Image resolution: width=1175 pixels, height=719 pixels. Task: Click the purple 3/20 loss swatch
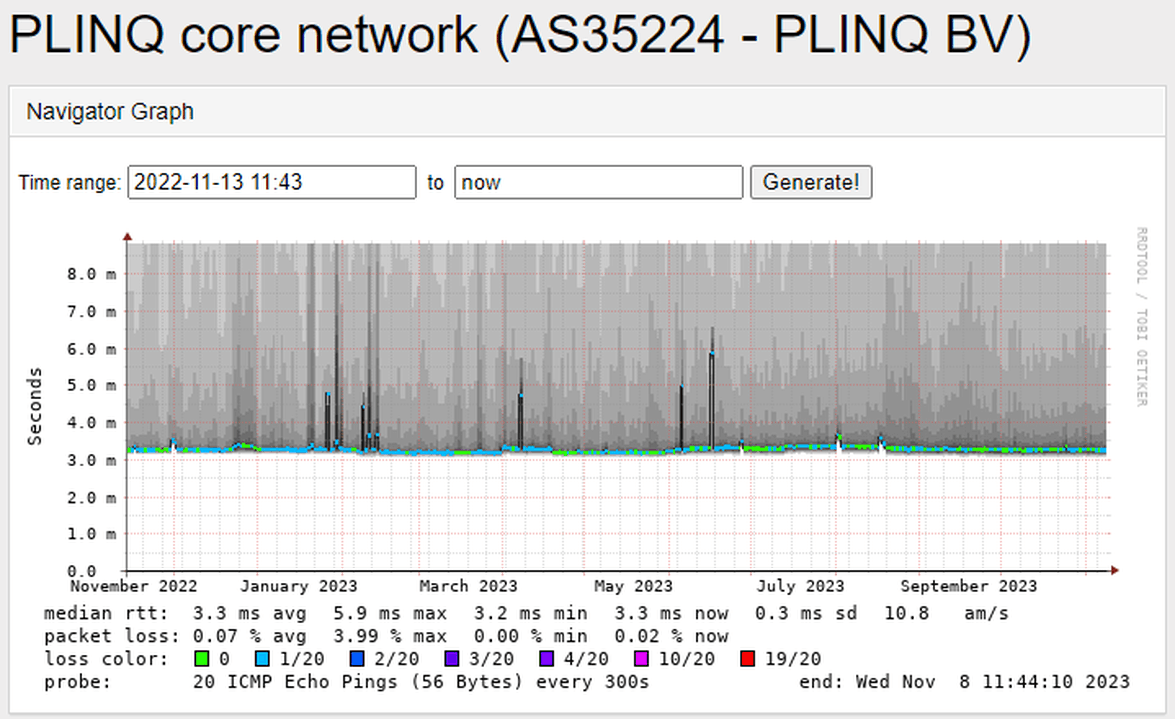click(x=451, y=659)
